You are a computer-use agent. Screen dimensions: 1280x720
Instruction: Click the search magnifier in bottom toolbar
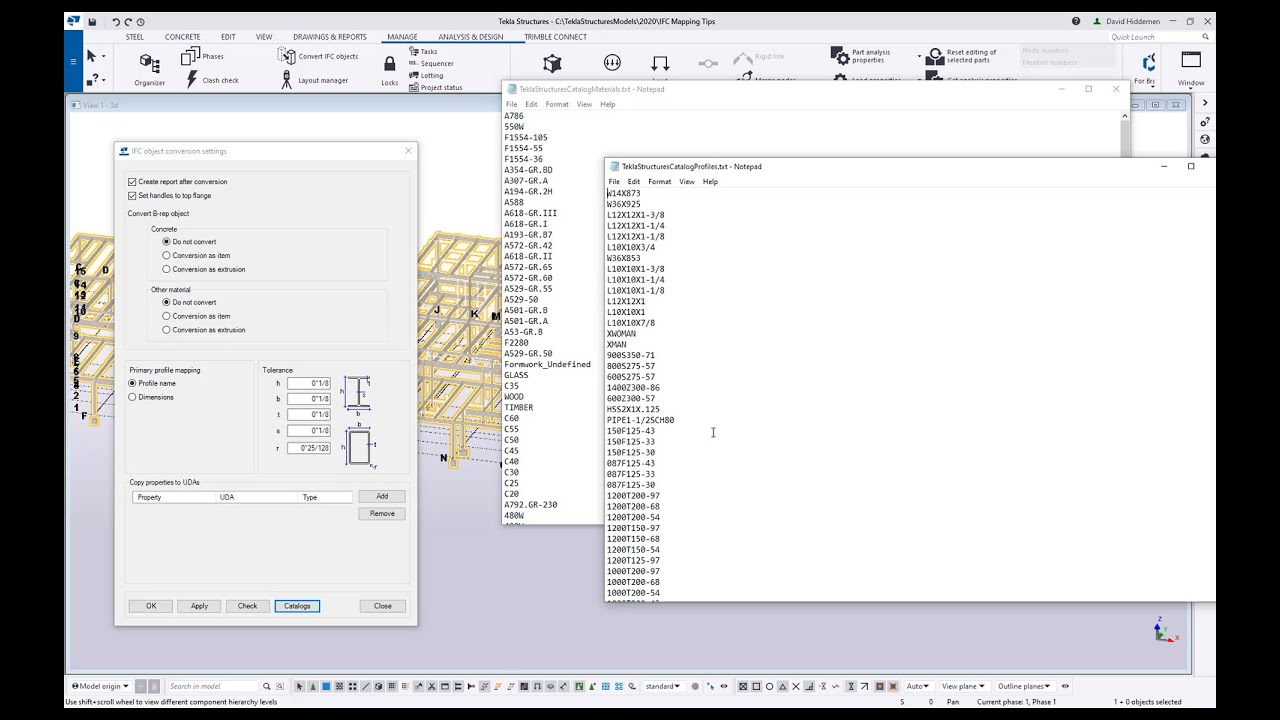click(266, 686)
